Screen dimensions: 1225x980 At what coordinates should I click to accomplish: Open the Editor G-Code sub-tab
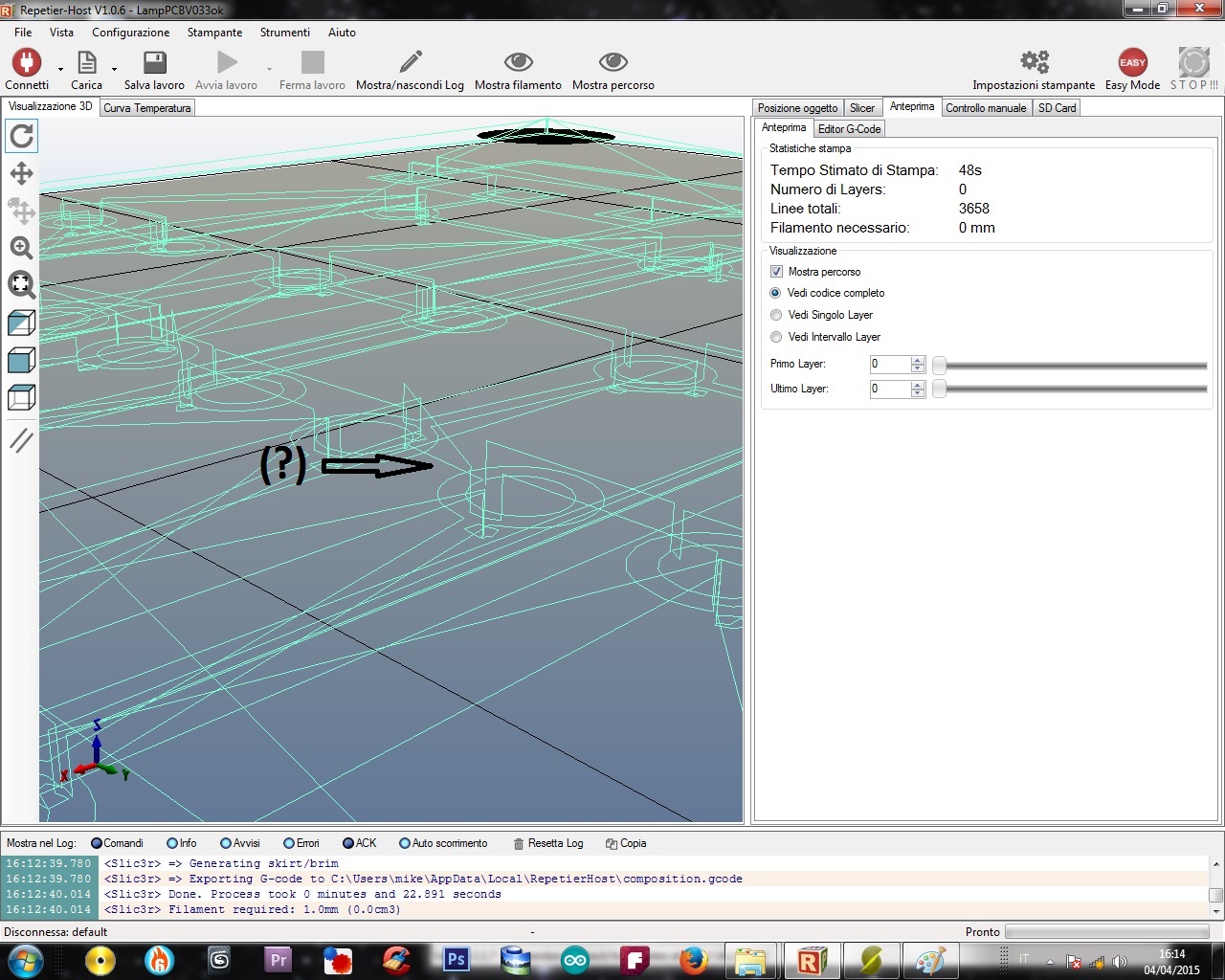[849, 129]
